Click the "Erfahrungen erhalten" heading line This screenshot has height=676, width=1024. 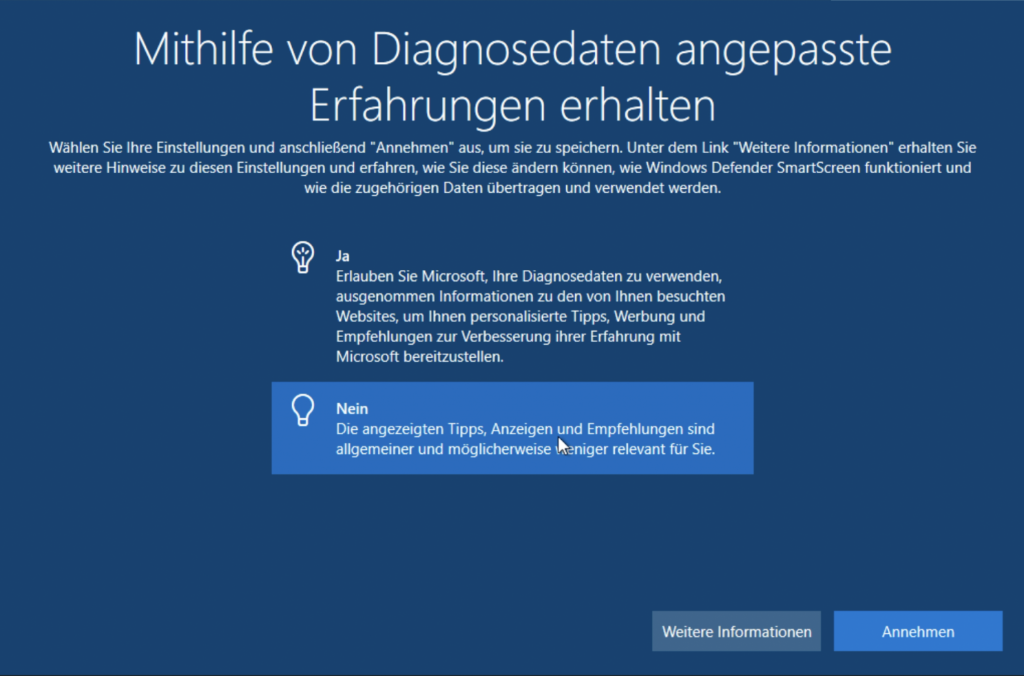512,106
